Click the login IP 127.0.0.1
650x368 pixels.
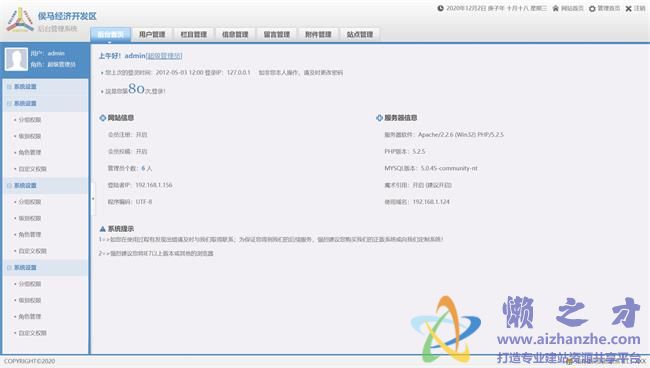click(238, 73)
